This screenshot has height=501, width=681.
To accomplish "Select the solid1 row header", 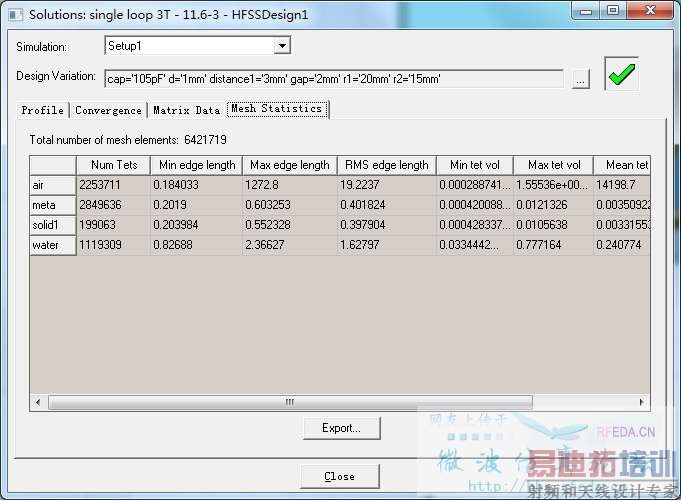I will click(x=53, y=225).
